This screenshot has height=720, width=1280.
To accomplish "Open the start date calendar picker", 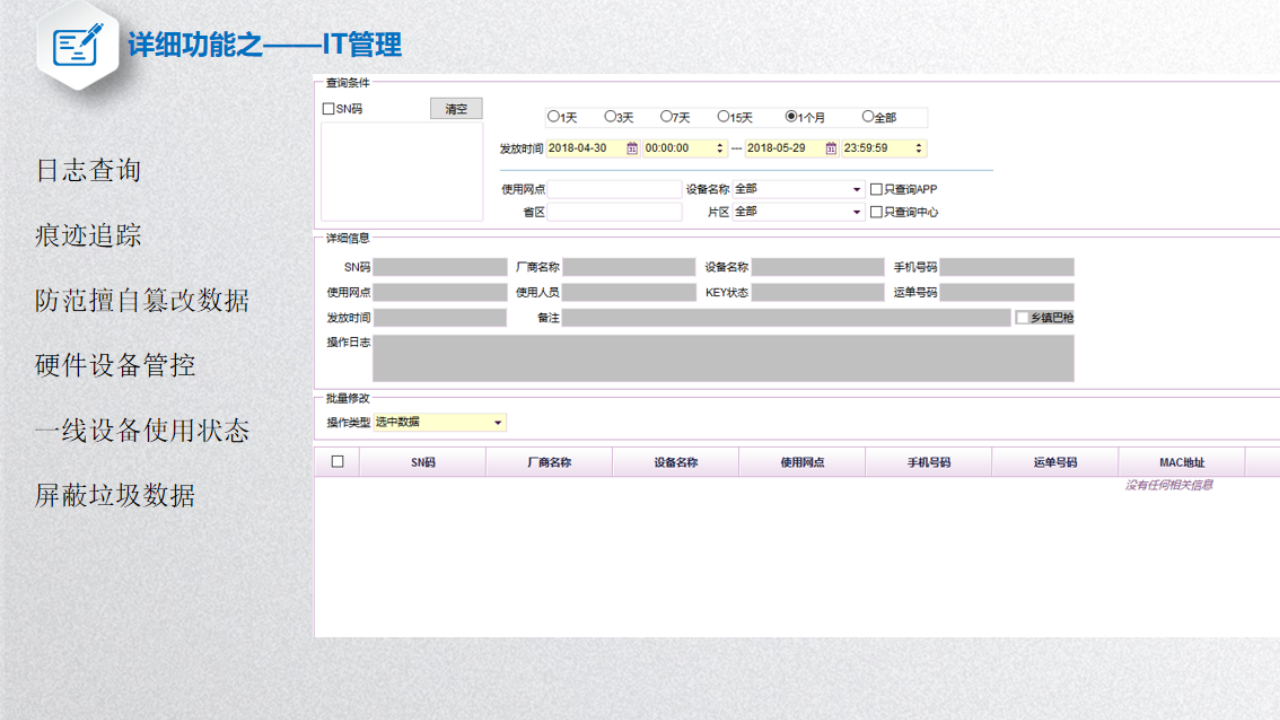I will [x=632, y=149].
